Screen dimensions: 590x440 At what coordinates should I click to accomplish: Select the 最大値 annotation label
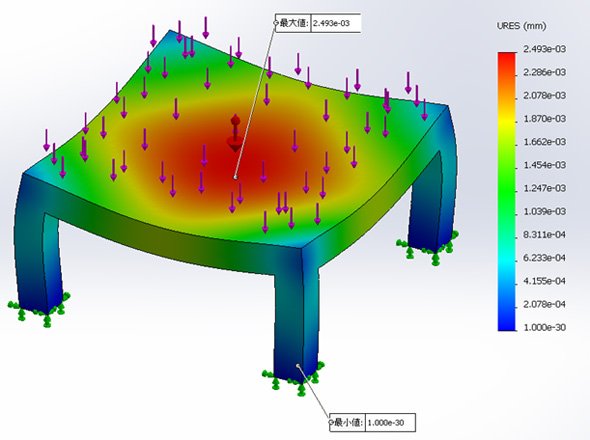point(294,23)
